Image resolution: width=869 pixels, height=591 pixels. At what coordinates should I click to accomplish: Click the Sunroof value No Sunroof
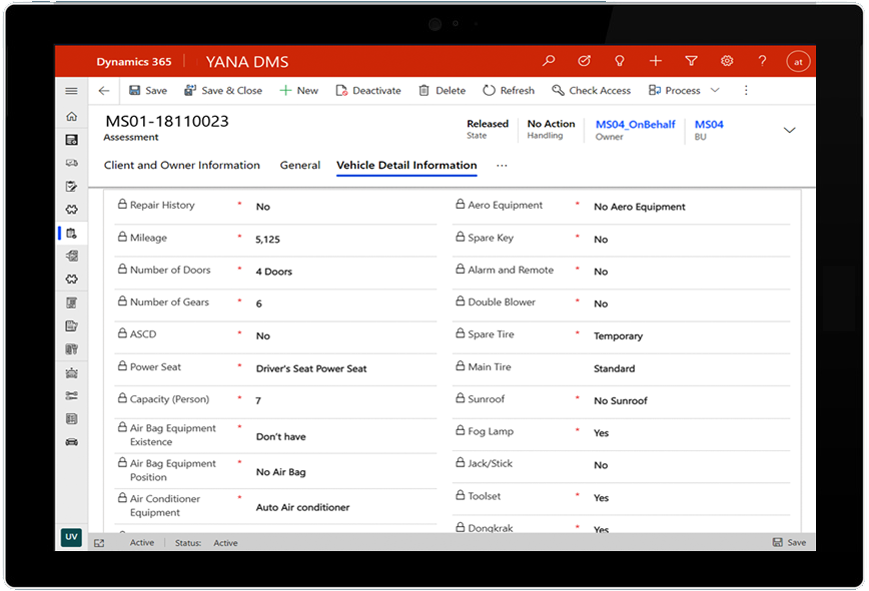[x=620, y=401]
